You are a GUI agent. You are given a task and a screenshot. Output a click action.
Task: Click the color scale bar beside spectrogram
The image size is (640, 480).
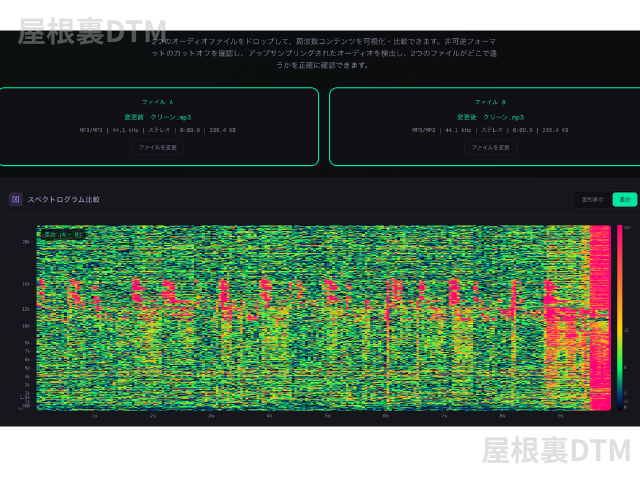(620, 317)
